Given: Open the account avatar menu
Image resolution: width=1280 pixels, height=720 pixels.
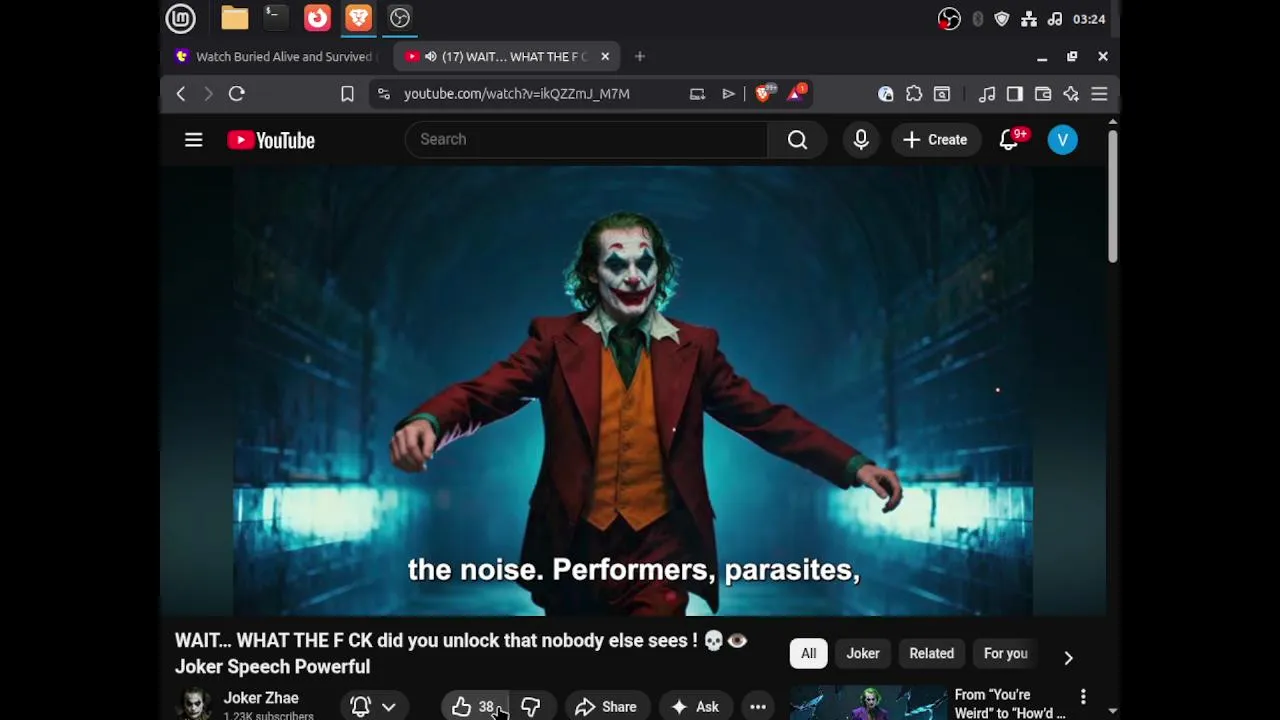Looking at the screenshot, I should coord(1062,140).
